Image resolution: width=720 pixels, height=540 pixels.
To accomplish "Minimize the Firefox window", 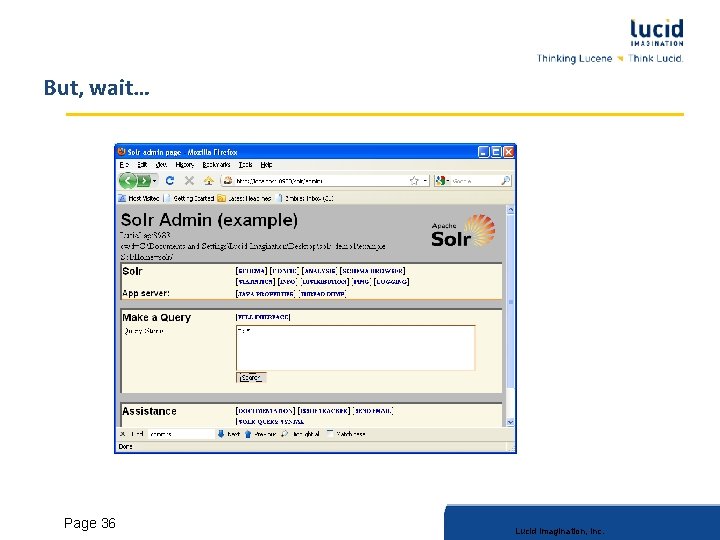I will pos(484,152).
